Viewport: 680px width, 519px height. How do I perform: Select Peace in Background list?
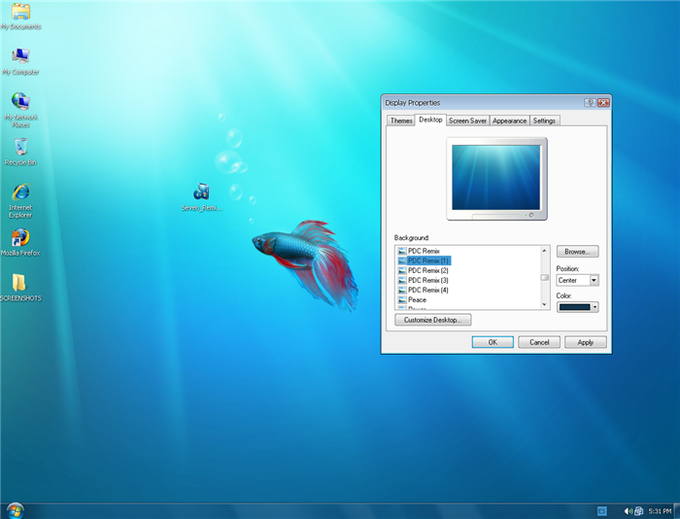tap(412, 300)
